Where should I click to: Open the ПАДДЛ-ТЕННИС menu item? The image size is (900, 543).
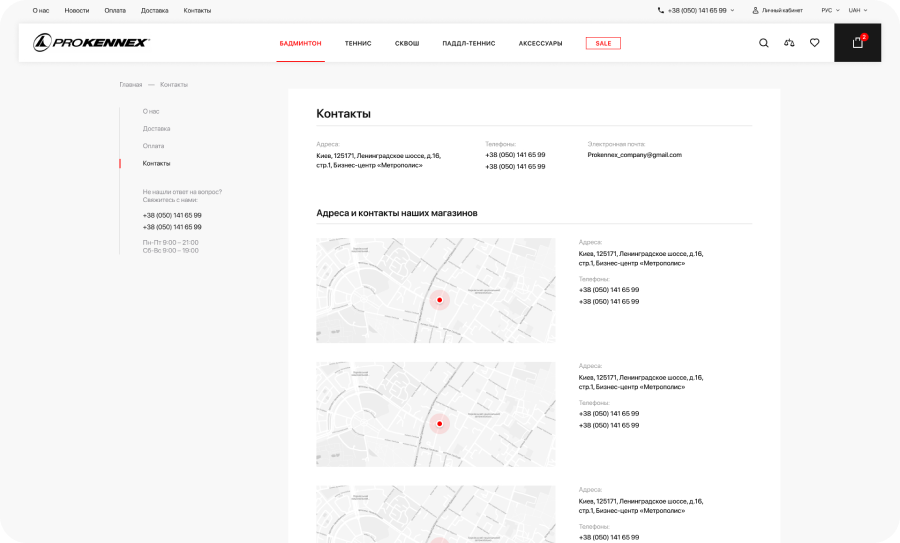(468, 44)
